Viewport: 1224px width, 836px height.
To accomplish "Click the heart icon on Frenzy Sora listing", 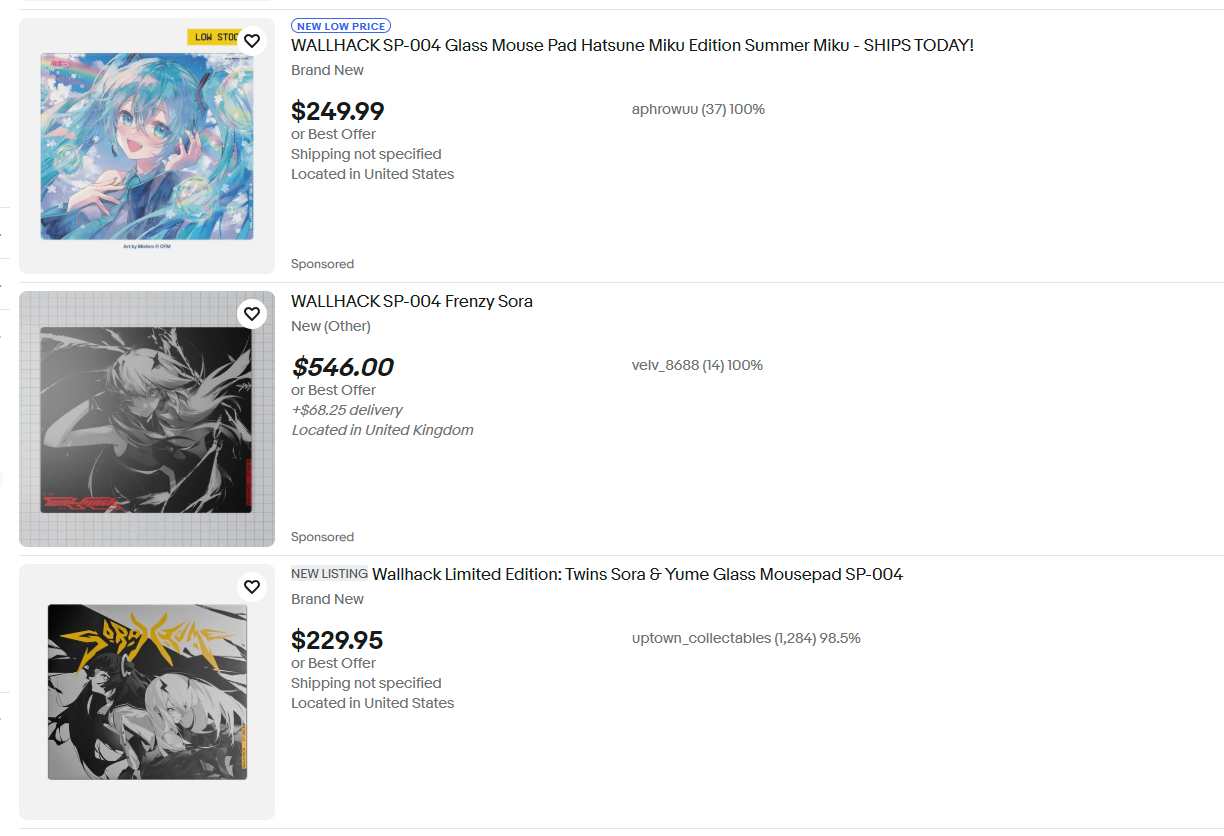I will (x=252, y=314).
